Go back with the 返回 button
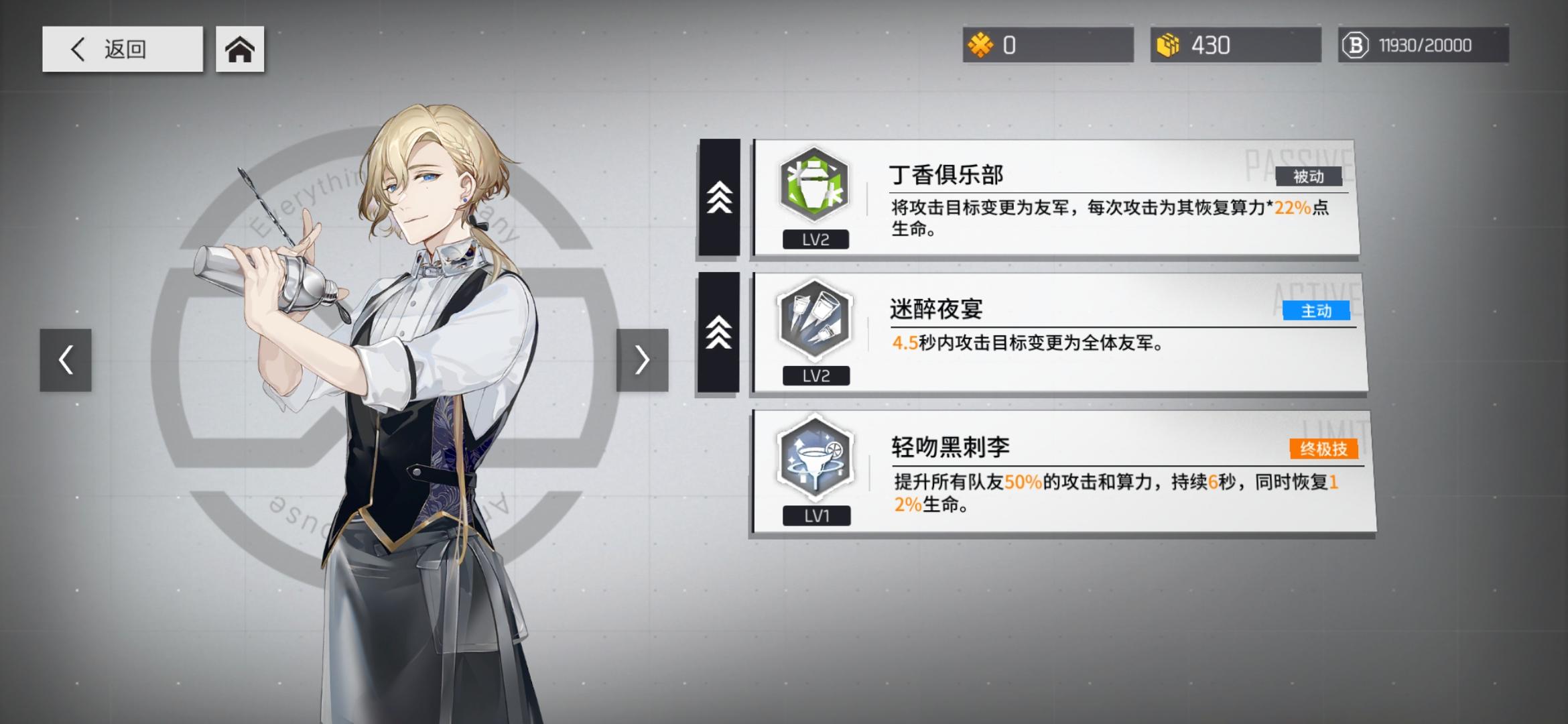This screenshot has height=724, width=1568. tap(123, 49)
